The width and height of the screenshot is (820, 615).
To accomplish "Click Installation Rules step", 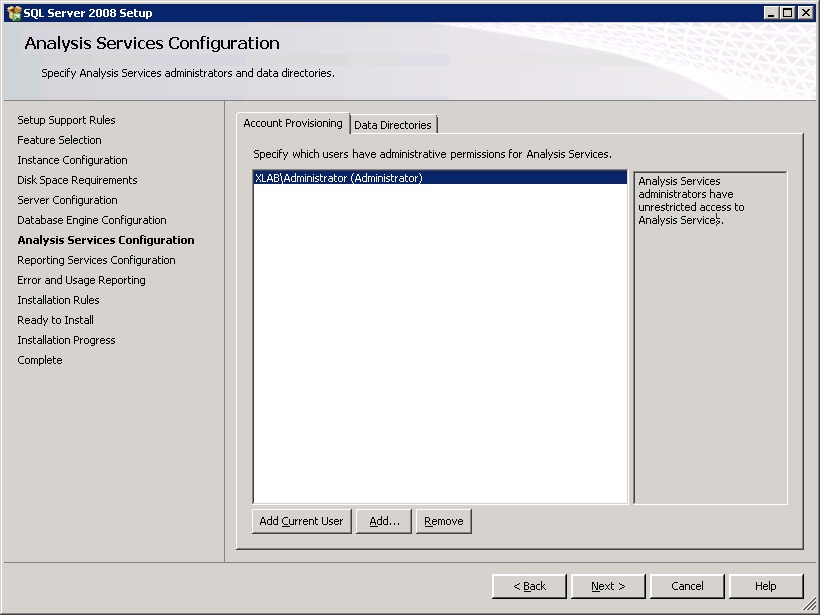I will tap(58, 300).
